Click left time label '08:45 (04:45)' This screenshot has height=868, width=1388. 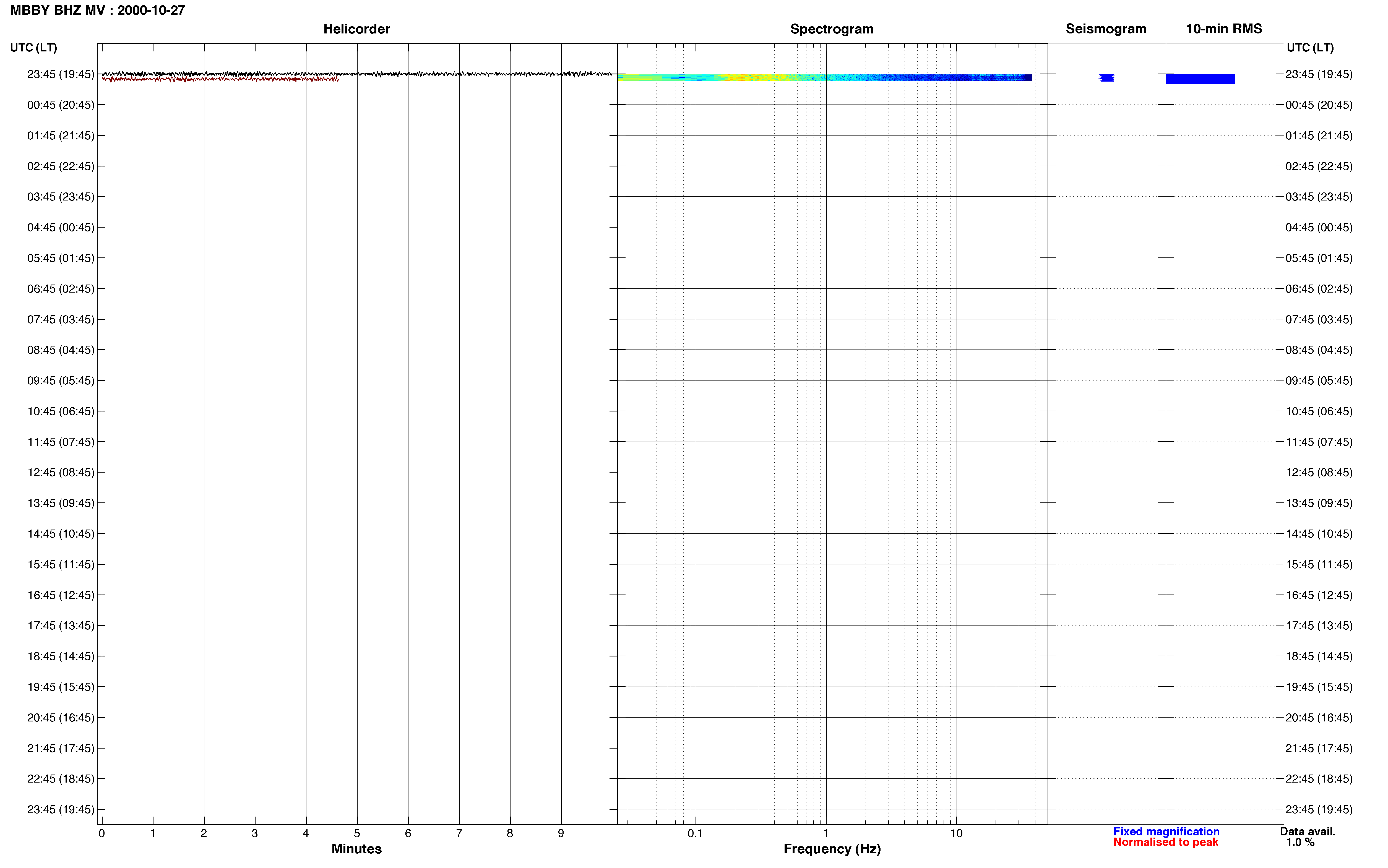[61, 350]
